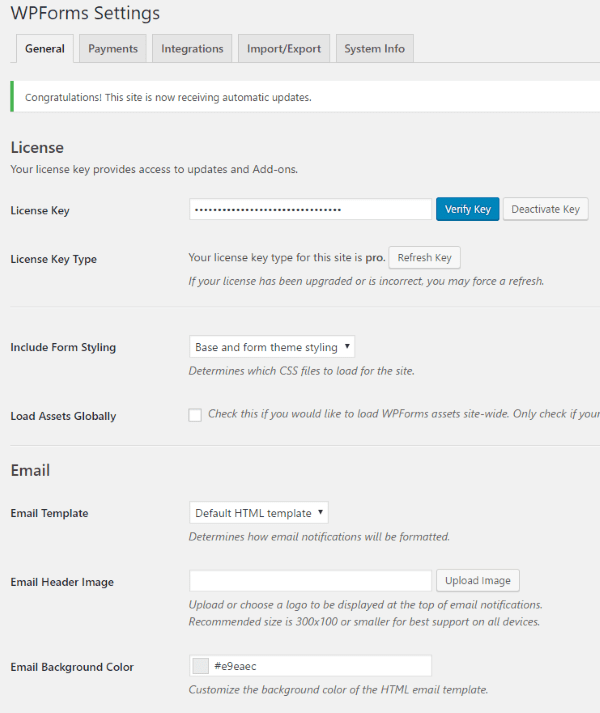Select the Import/Export tab
Screen dimensions: 600x713
(x=284, y=49)
